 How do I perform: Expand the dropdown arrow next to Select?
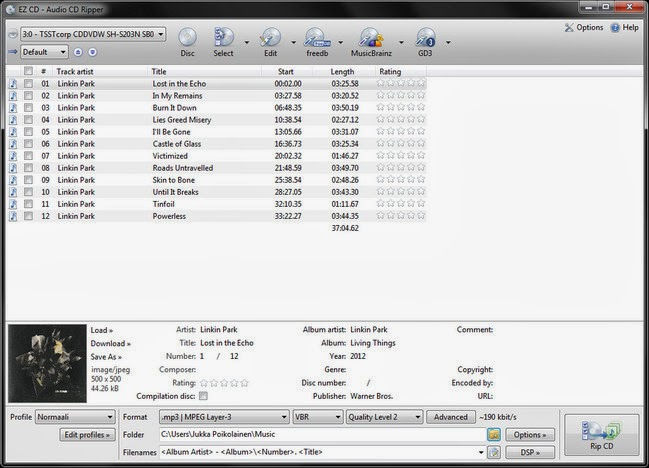point(247,42)
